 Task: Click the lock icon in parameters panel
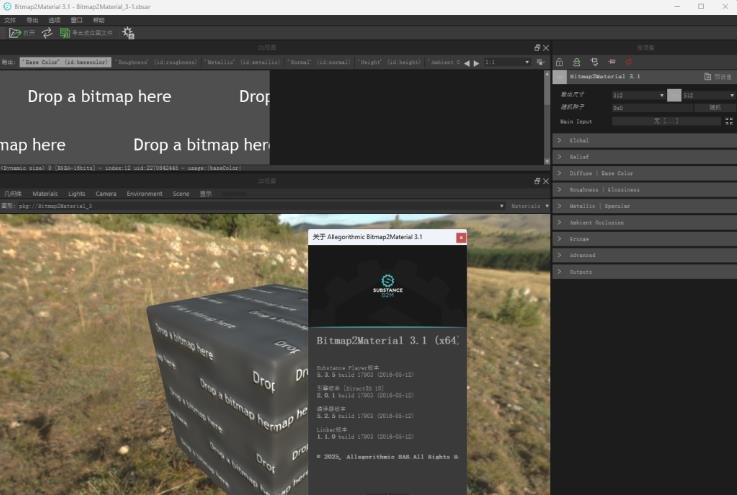[x=559, y=62]
